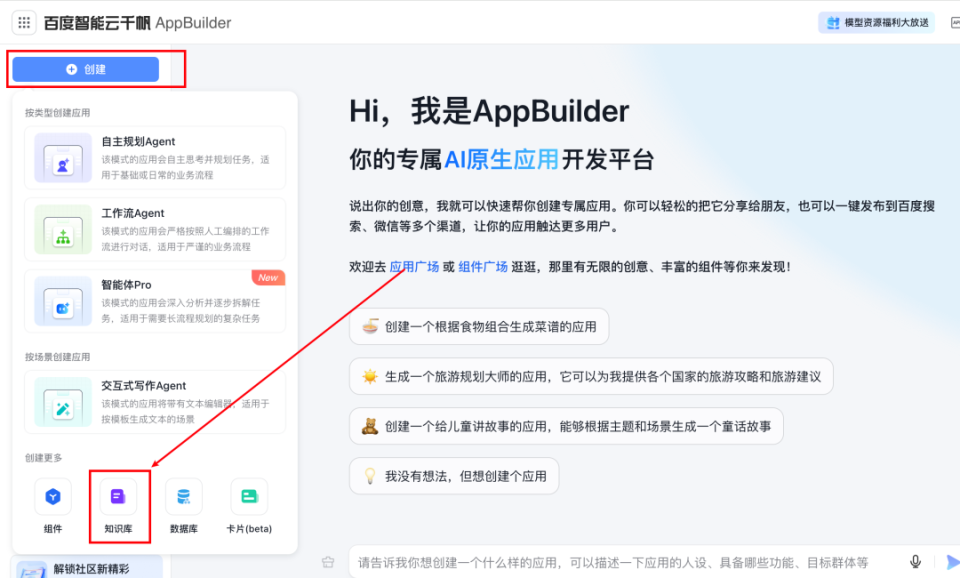Select the 交互式写作Agent card icon
Viewport: 960px width, 578px height.
[63, 402]
